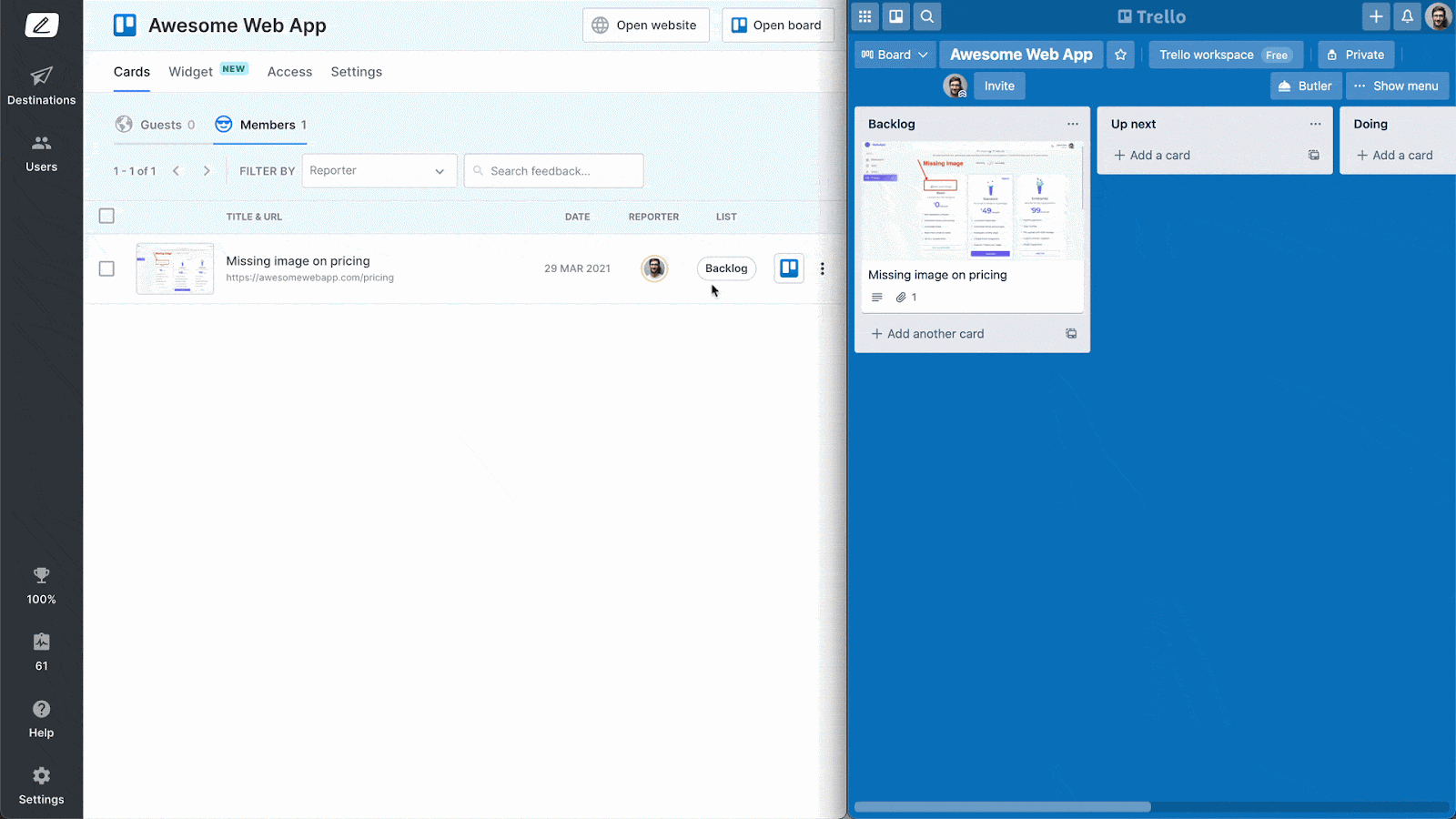This screenshot has width=1456, height=819.
Task: Click the Open website button
Action: (646, 25)
